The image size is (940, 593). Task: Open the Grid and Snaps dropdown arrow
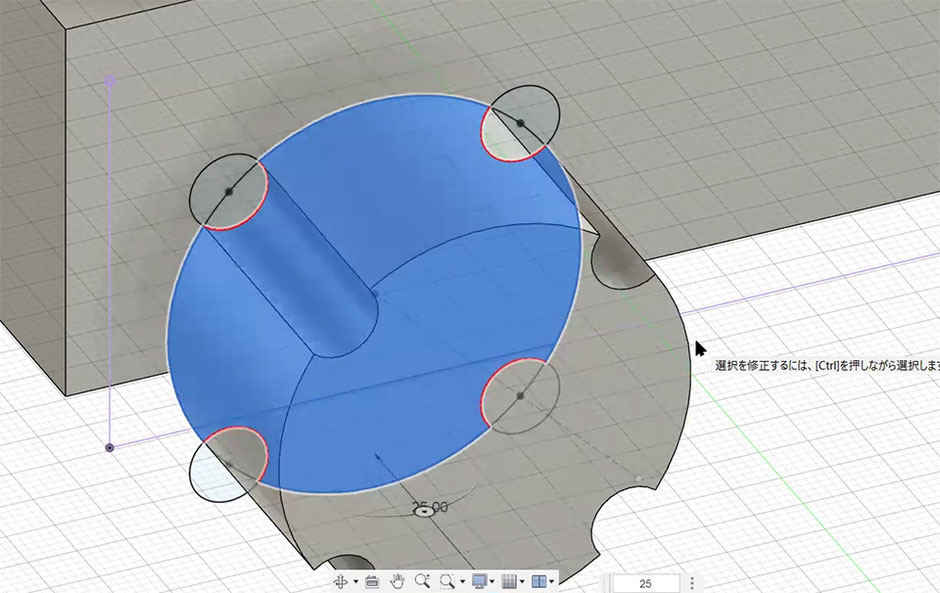click(x=522, y=582)
